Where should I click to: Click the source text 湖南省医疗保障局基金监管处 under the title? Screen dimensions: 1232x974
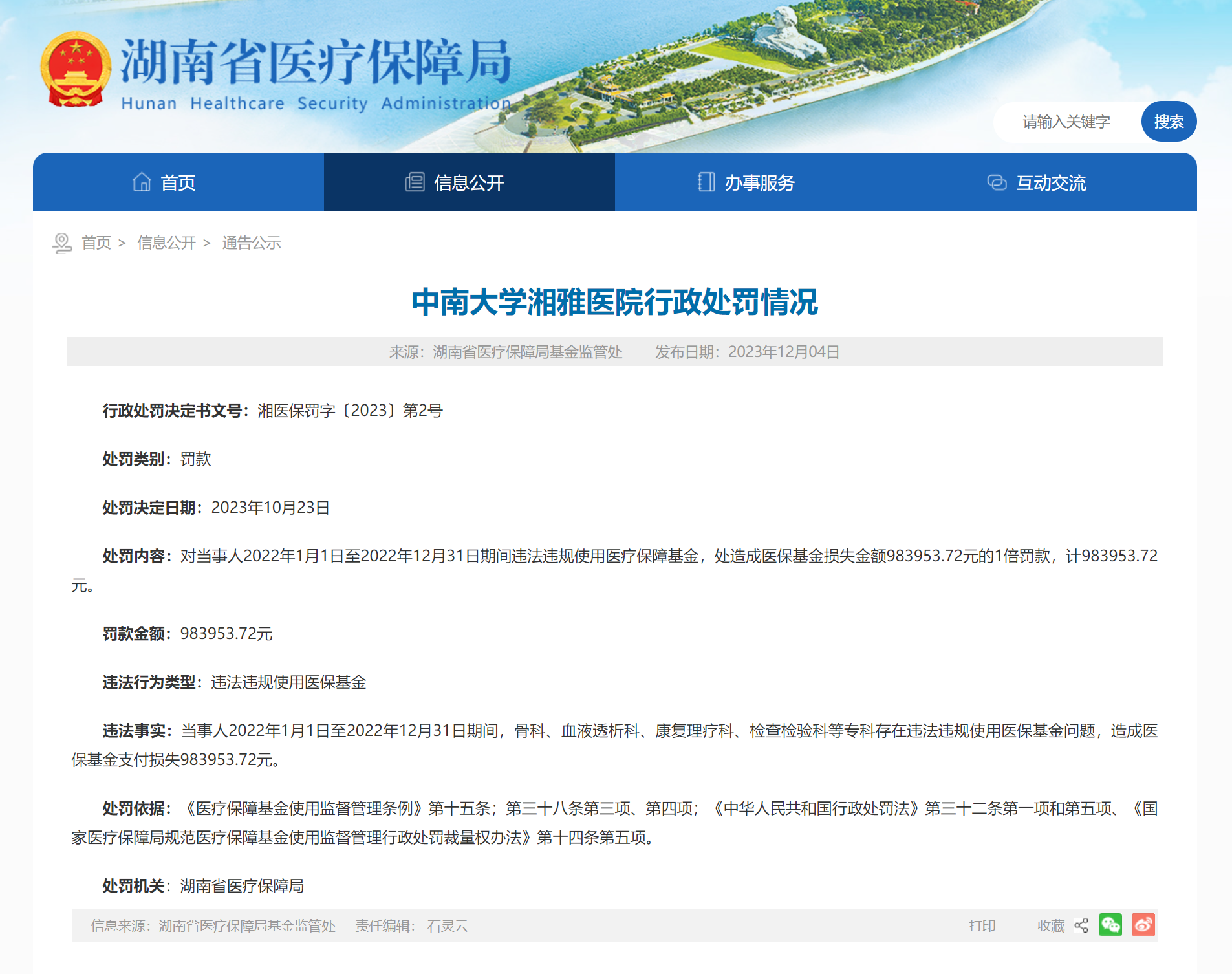click(528, 352)
